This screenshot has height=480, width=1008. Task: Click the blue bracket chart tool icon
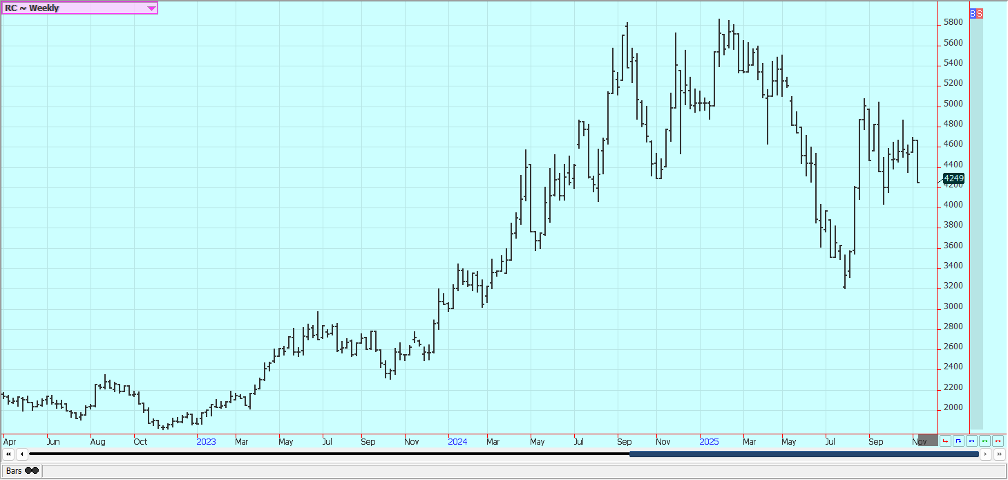[958, 440]
